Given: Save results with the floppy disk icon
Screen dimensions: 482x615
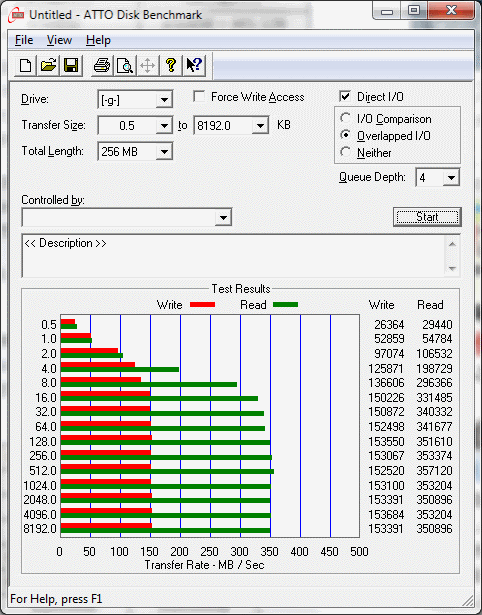Looking at the screenshot, I should tap(71, 65).
